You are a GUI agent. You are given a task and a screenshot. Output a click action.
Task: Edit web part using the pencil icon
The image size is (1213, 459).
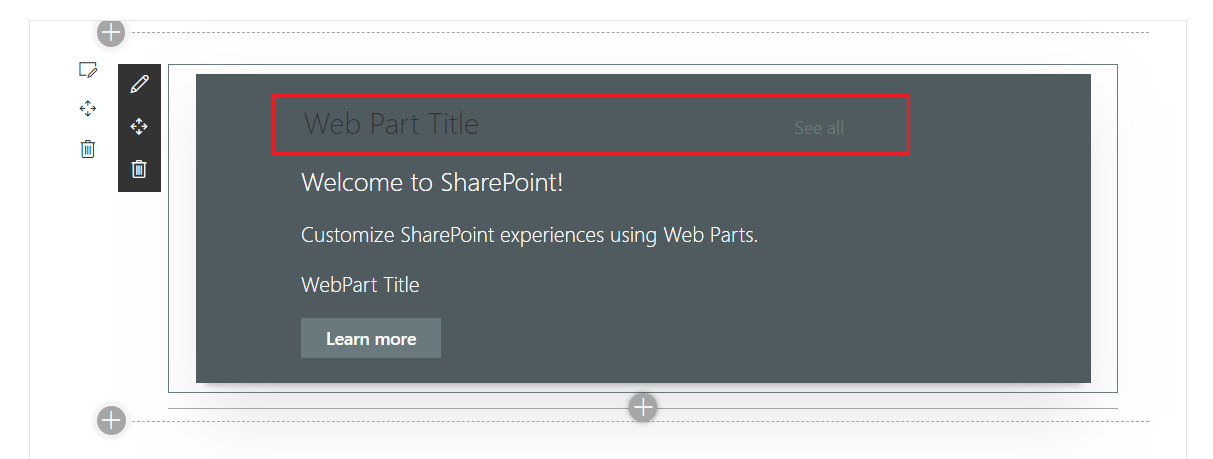point(139,84)
